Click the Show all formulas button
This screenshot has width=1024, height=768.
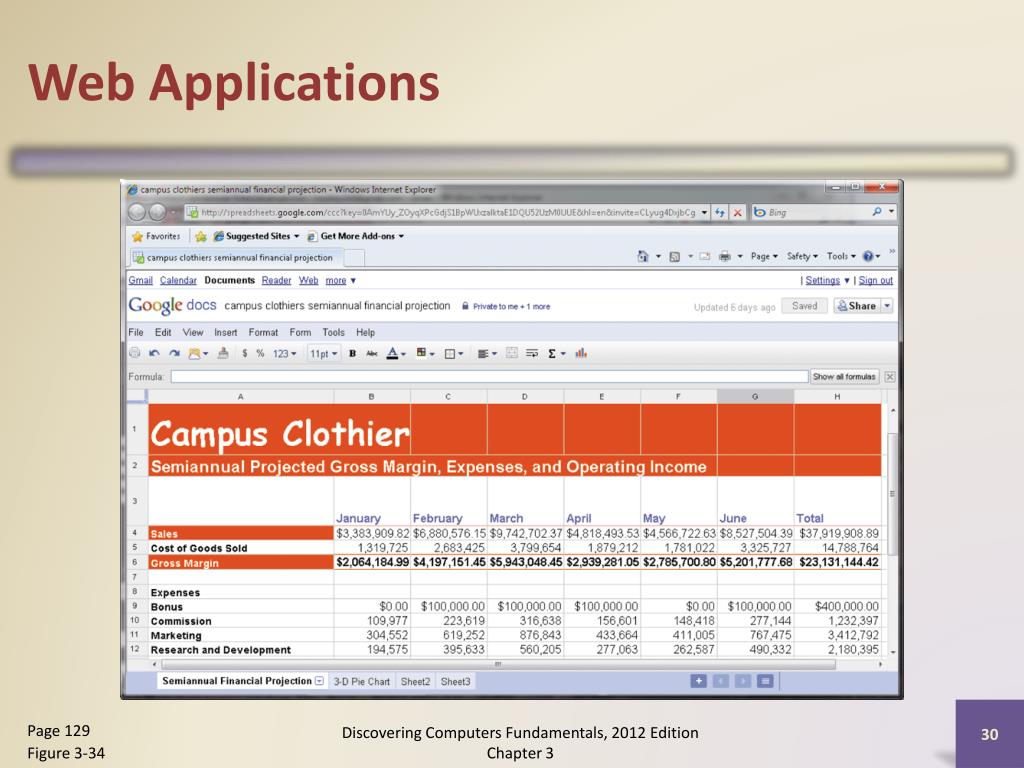(844, 377)
